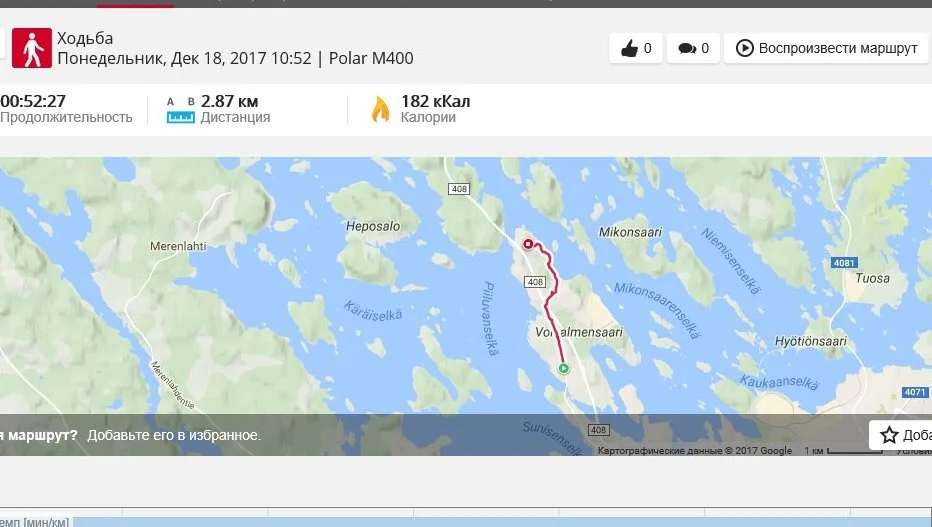
Task: Click the distance ruler icon
Action: coord(181,110)
